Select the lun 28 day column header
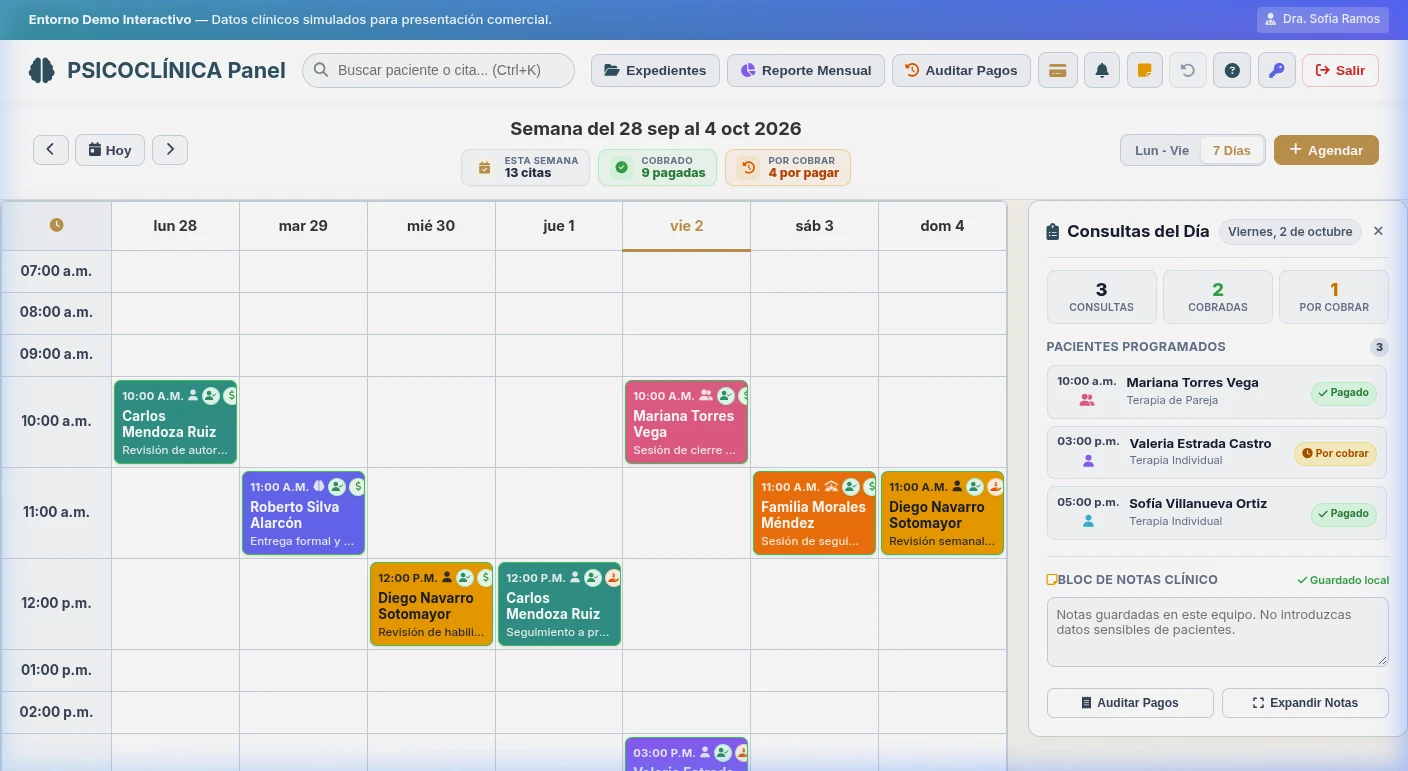1408x771 pixels. pos(175,226)
